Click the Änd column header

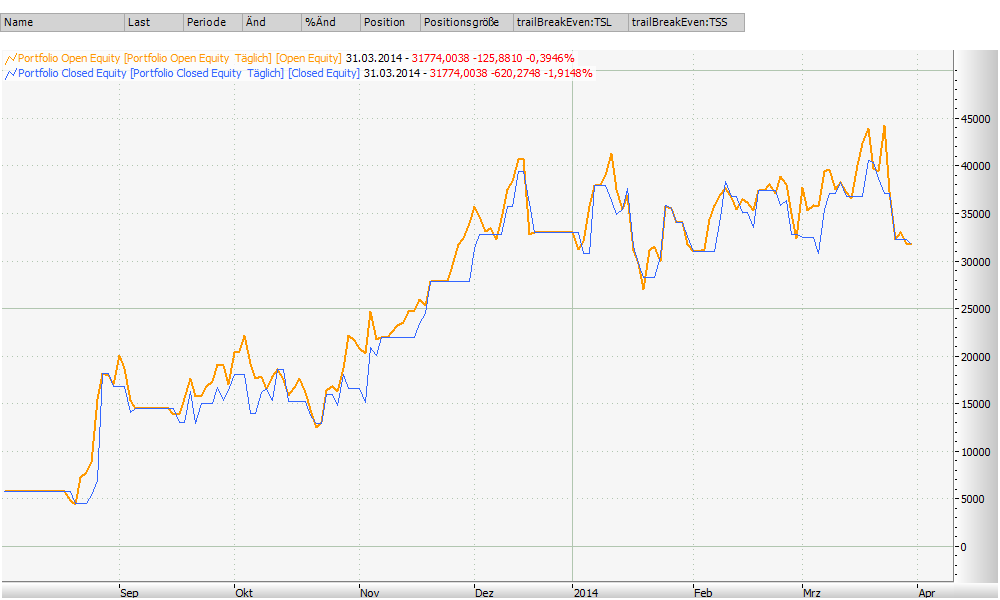272,22
